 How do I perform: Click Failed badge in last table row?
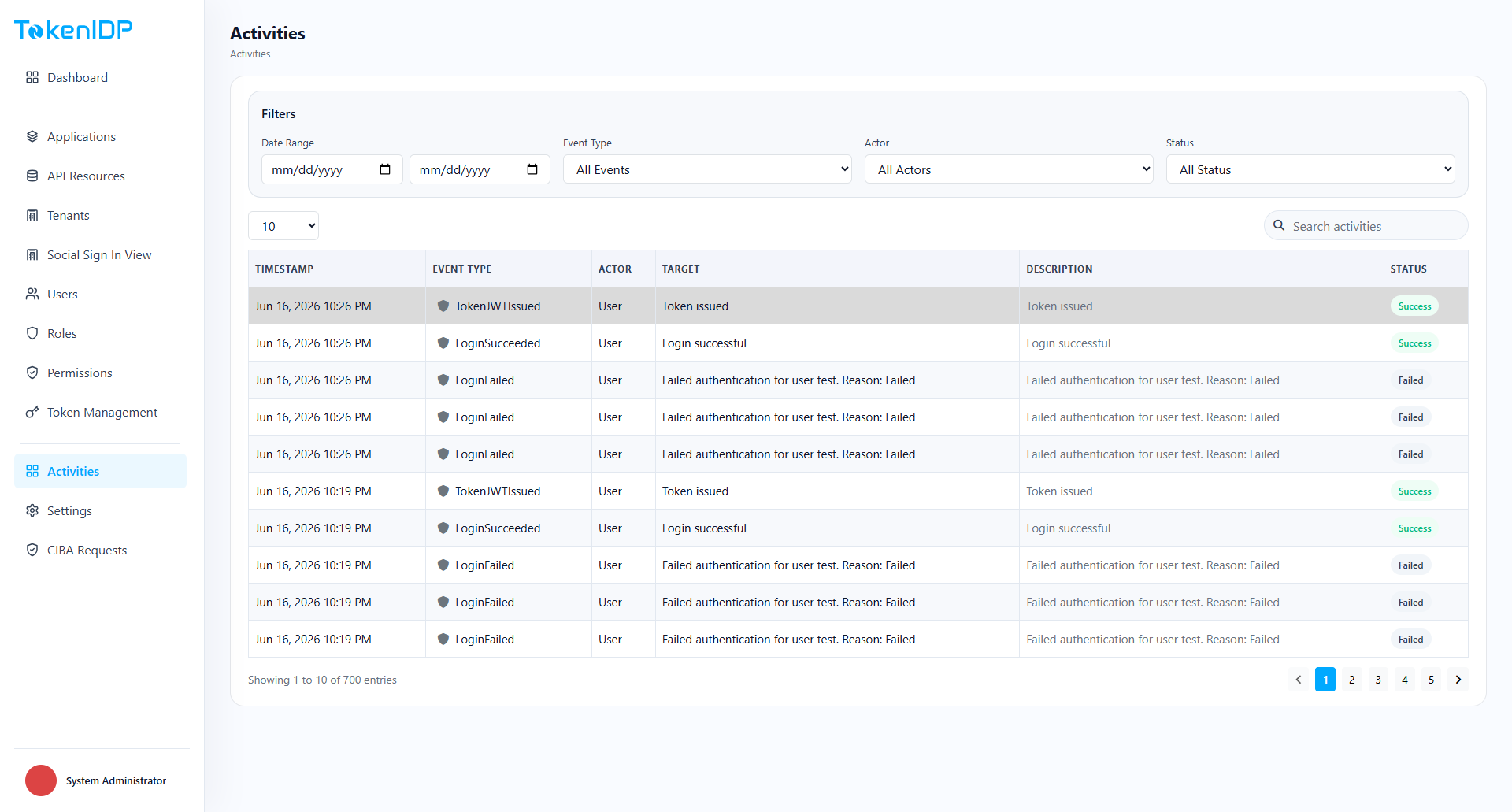1411,640
